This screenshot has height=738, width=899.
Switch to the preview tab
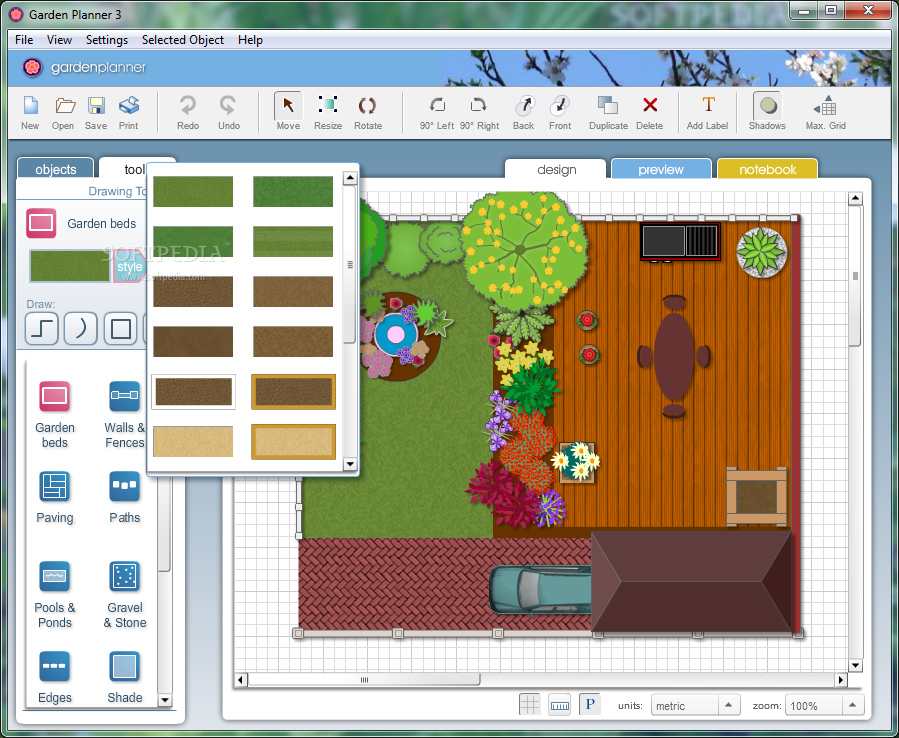click(661, 169)
